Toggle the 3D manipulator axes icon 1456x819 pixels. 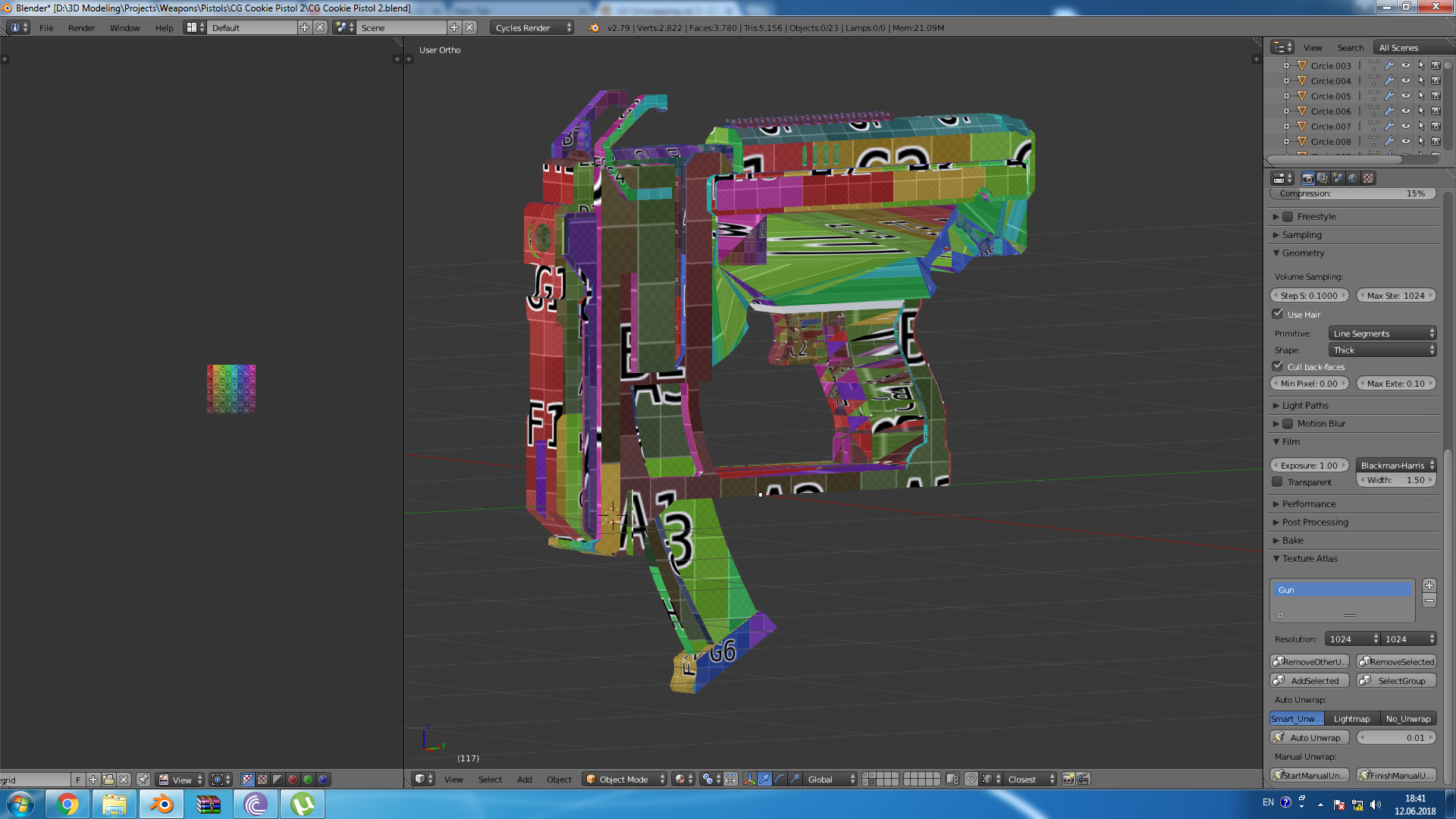click(749, 780)
